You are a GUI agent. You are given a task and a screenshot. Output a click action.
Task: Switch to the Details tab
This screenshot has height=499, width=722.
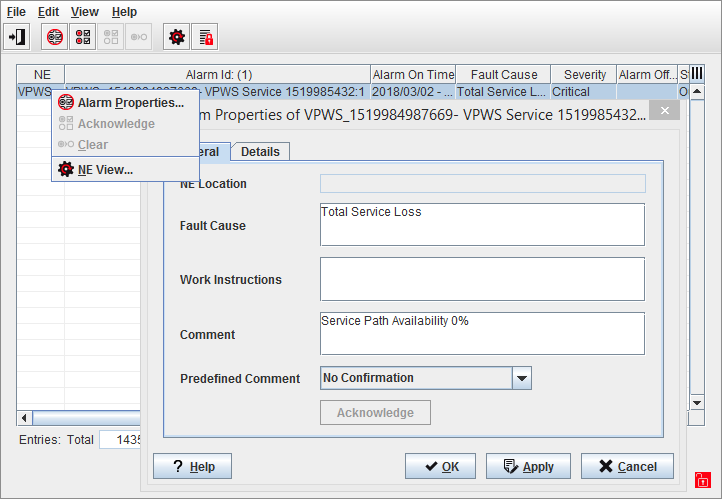click(x=260, y=152)
